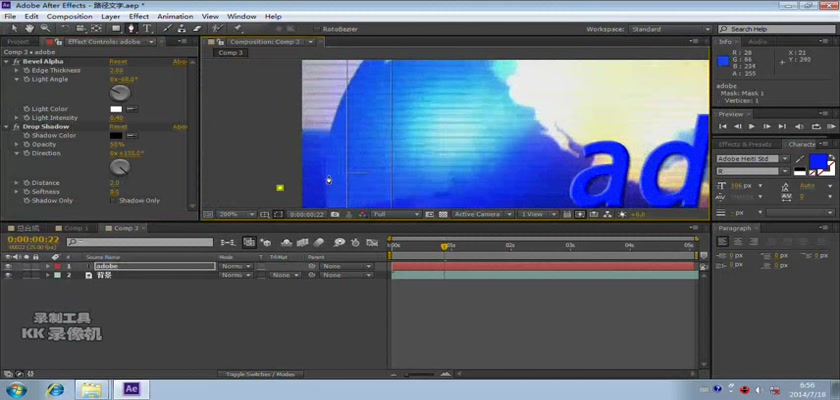Switch to the Effects & Presets tab
Image resolution: width=840 pixels, height=400 pixels.
point(745,145)
